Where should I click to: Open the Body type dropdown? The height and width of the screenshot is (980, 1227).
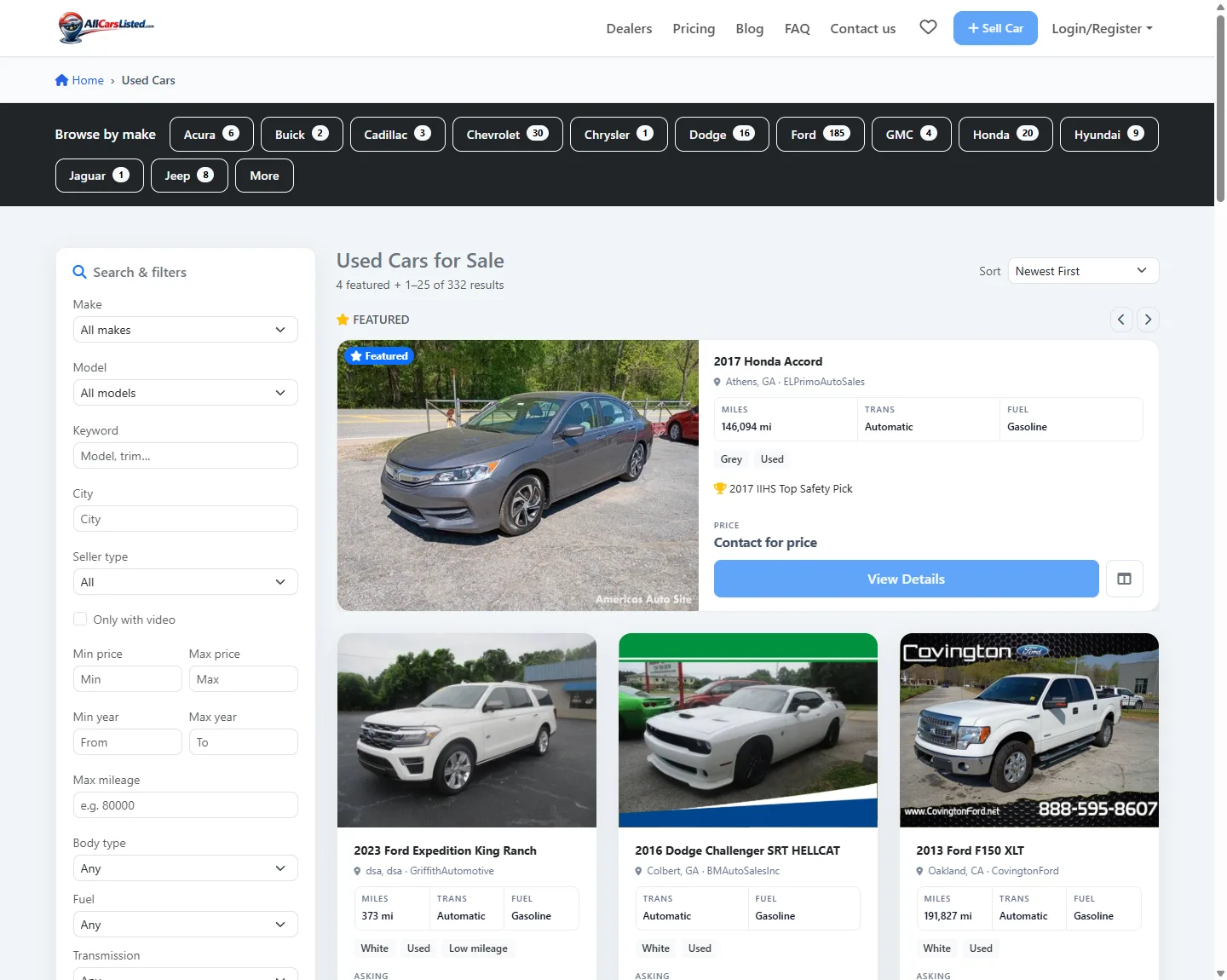click(186, 868)
